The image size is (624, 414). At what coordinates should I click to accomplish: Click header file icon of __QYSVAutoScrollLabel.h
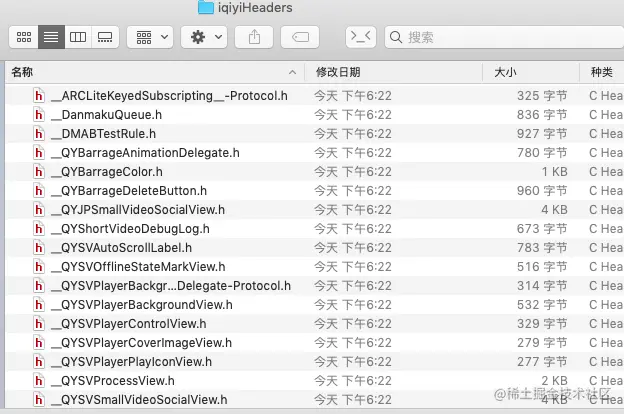click(39, 248)
